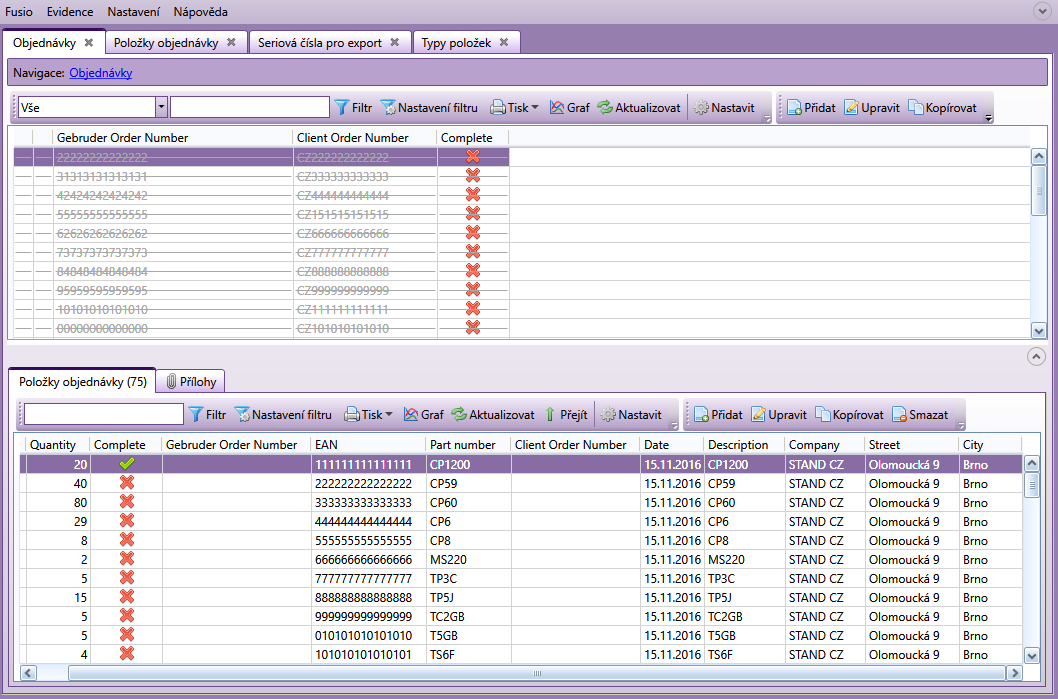Image resolution: width=1058 pixels, height=699 pixels.
Task: Show the Graf chart in upper toolbar
Action: click(x=569, y=107)
